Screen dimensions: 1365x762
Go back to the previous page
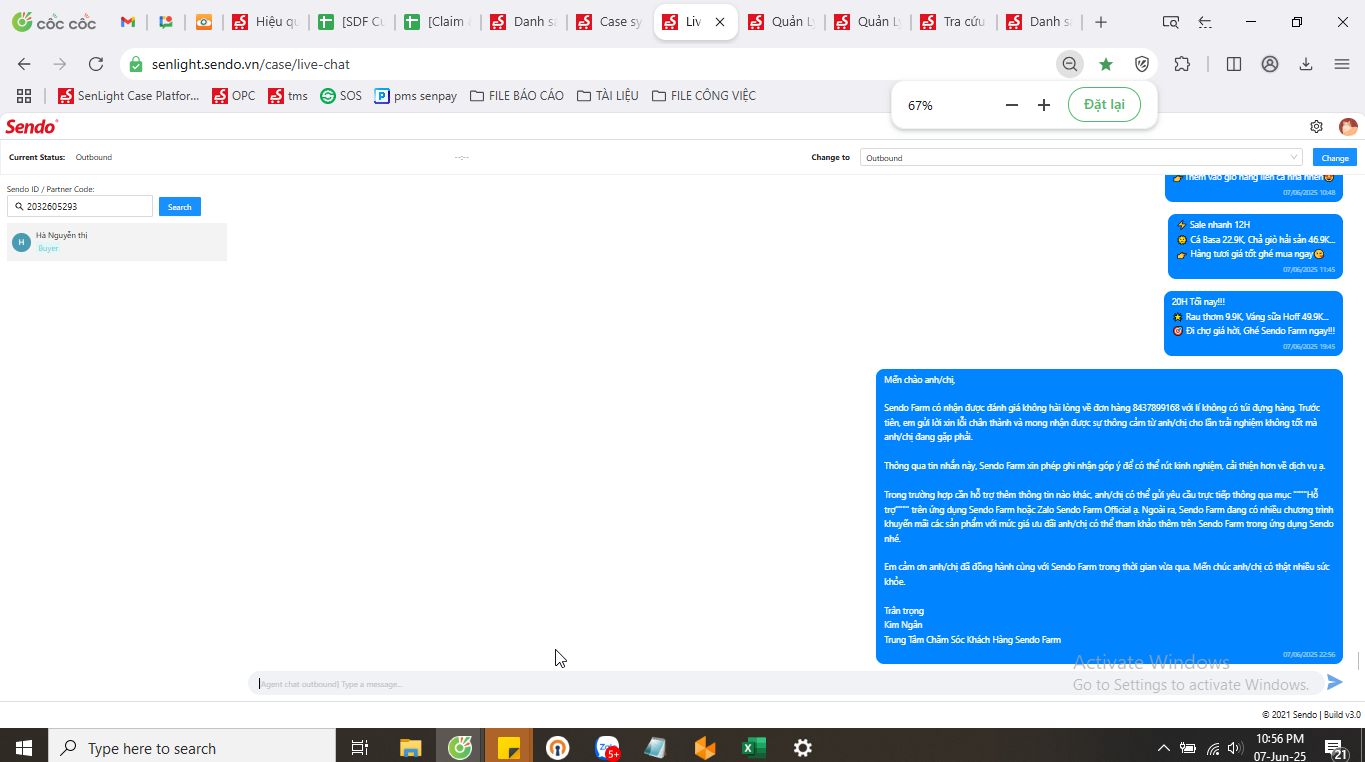(x=24, y=64)
